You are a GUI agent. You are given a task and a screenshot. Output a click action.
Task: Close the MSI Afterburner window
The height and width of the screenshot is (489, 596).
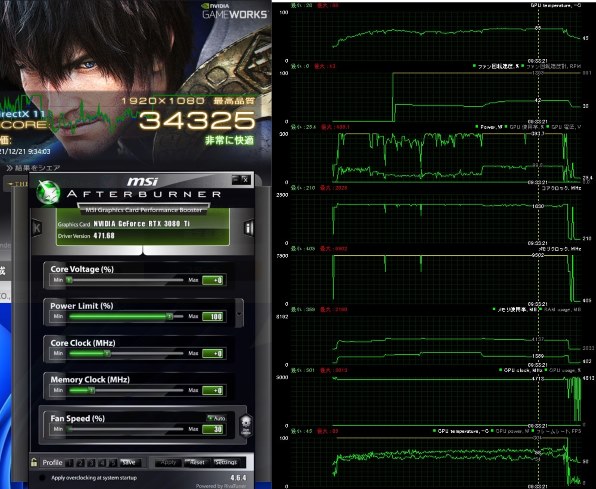246,179
